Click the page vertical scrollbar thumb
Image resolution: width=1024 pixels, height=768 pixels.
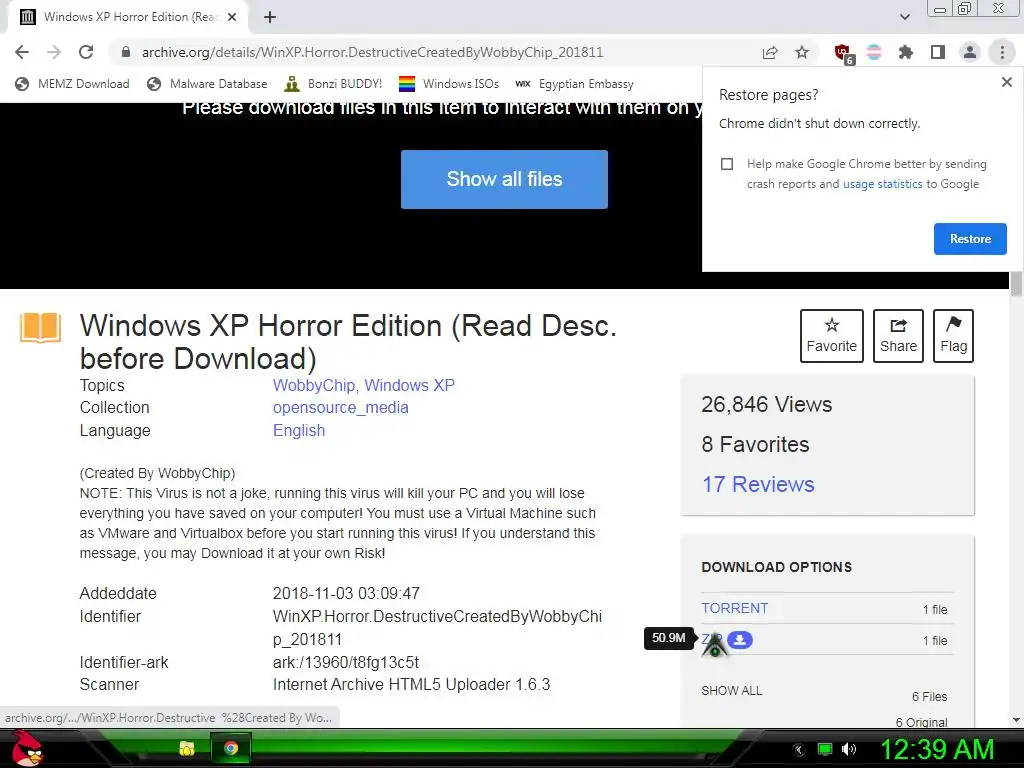click(1016, 284)
